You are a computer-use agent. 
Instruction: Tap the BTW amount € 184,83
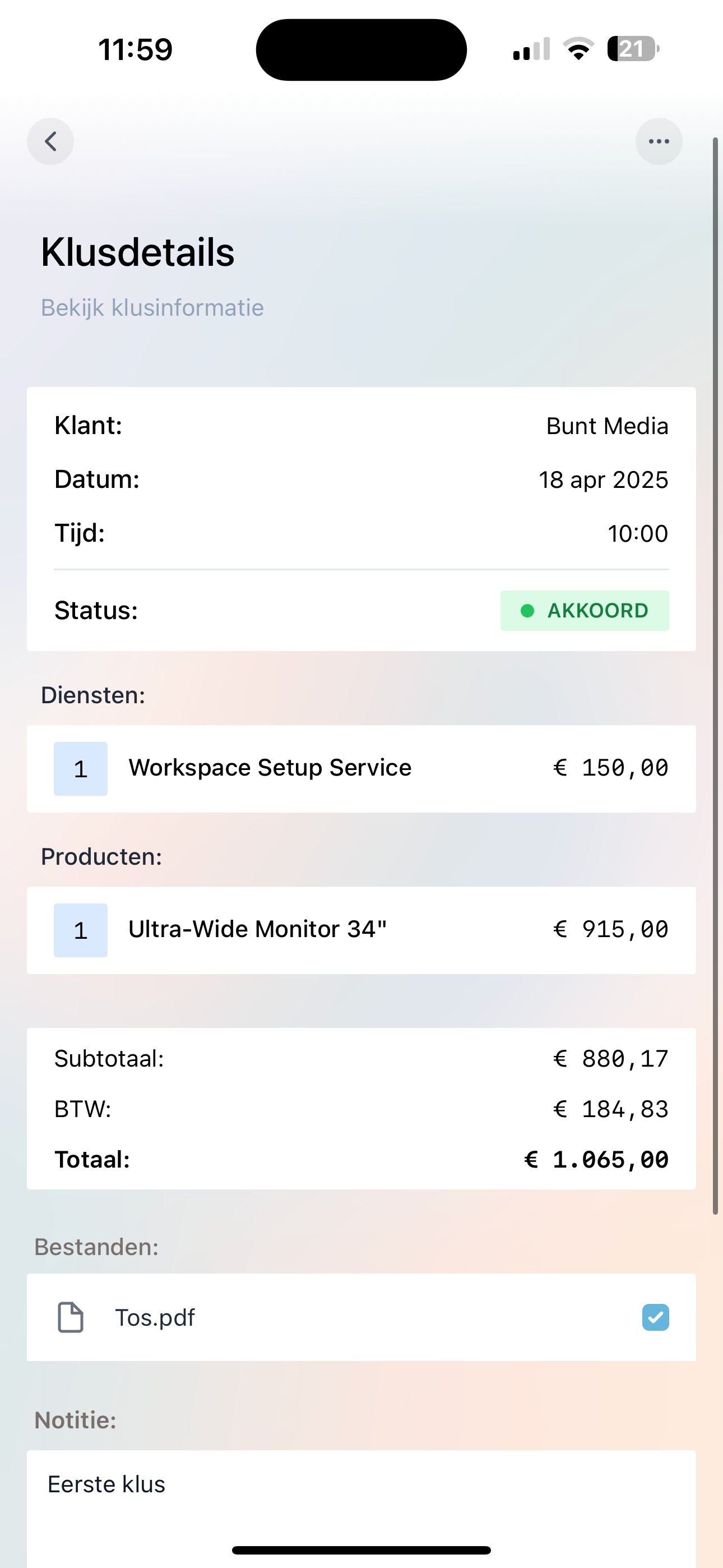pos(610,1109)
